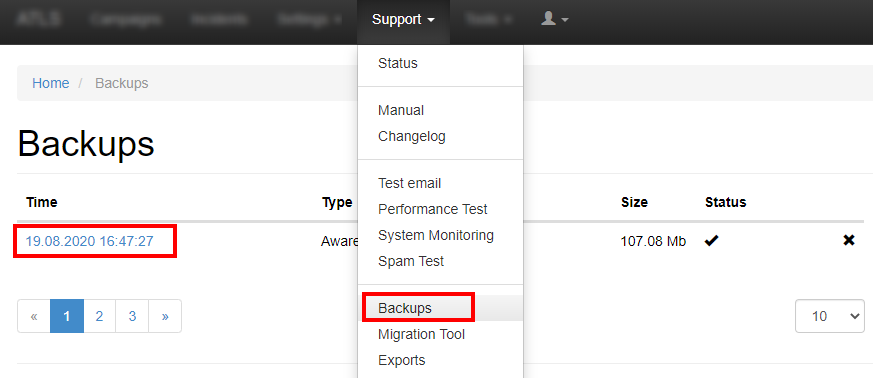The image size is (873, 378).
Task: Delete backup using the X icon
Action: [849, 241]
